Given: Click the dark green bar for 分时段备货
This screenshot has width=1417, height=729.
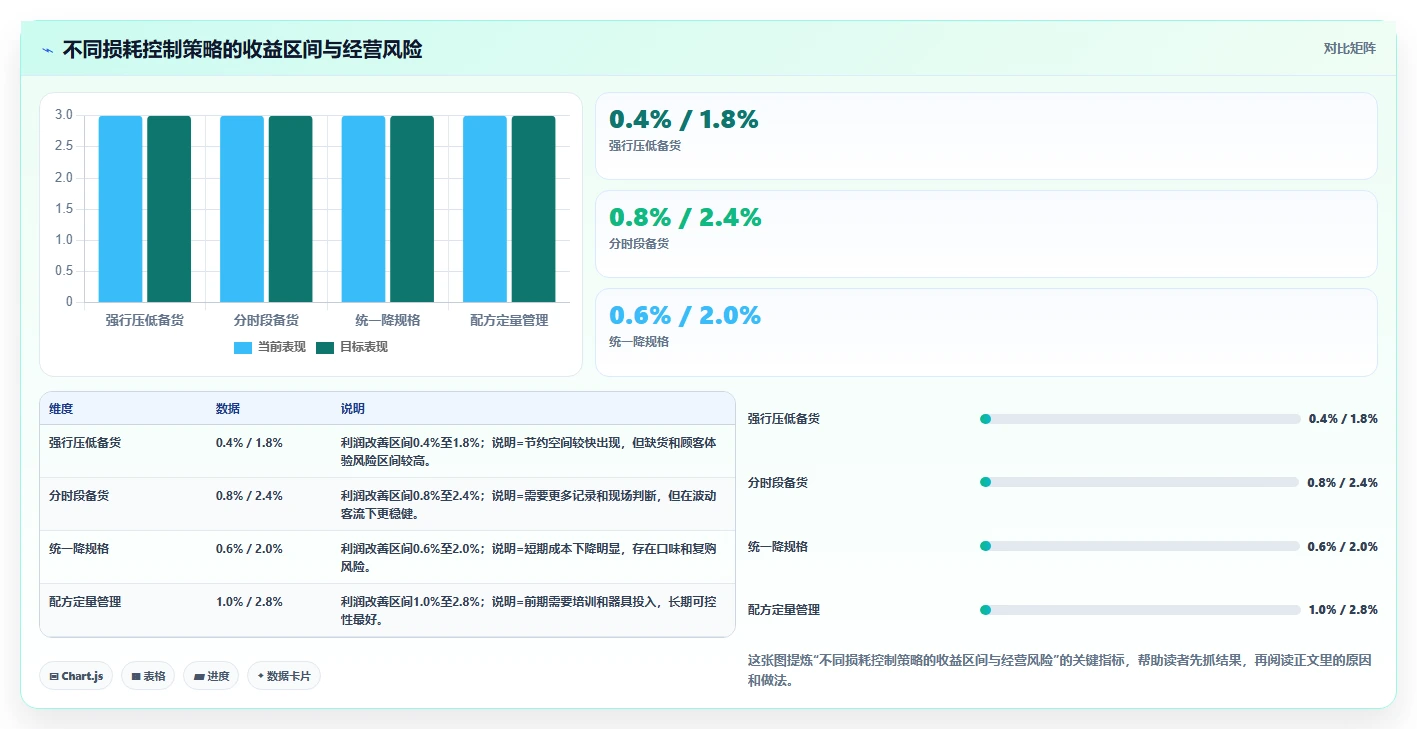Looking at the screenshot, I should click(x=290, y=209).
